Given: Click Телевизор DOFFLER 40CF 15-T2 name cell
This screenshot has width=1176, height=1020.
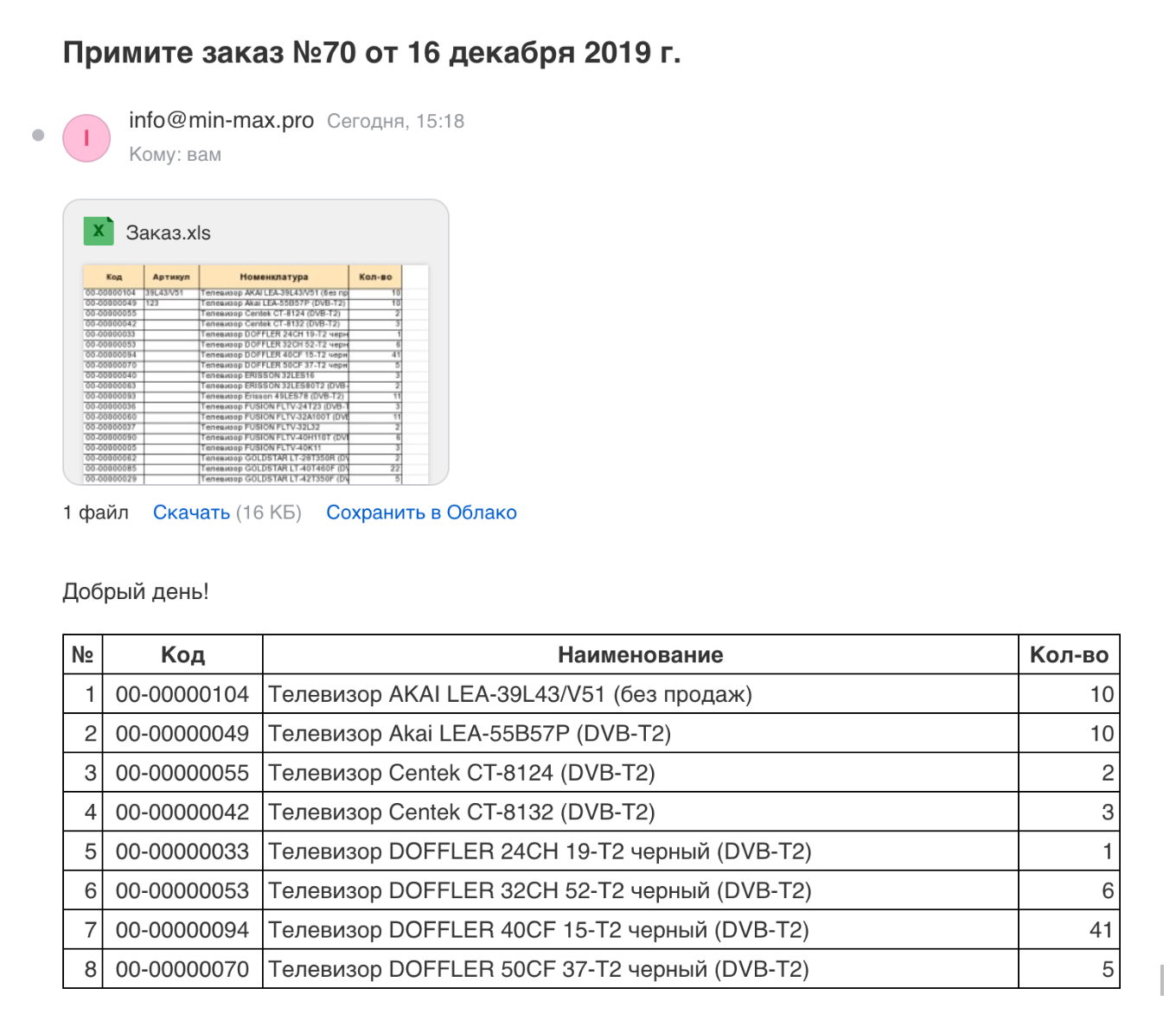Looking at the screenshot, I should point(641,930).
